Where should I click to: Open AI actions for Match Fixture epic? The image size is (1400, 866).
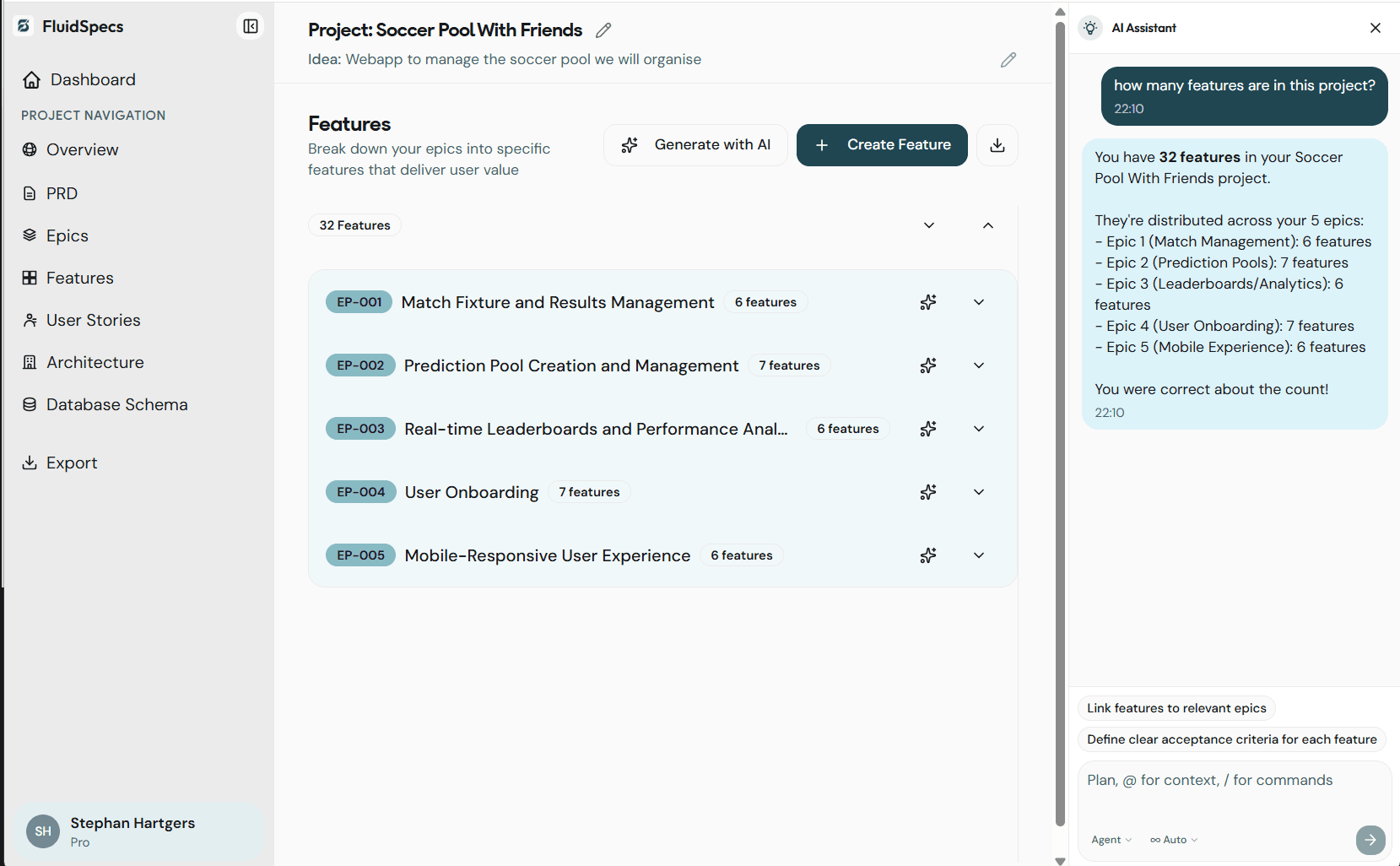click(927, 301)
